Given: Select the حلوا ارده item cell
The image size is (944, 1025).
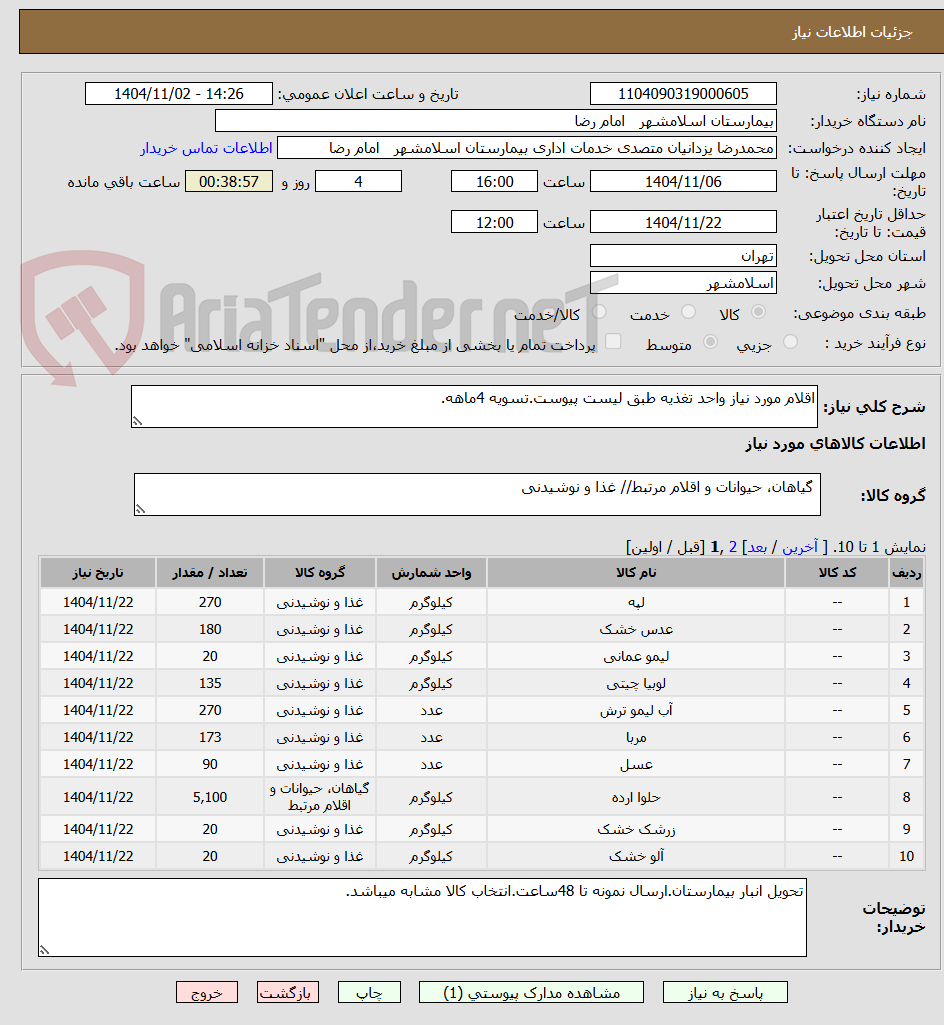Looking at the screenshot, I should point(636,797).
